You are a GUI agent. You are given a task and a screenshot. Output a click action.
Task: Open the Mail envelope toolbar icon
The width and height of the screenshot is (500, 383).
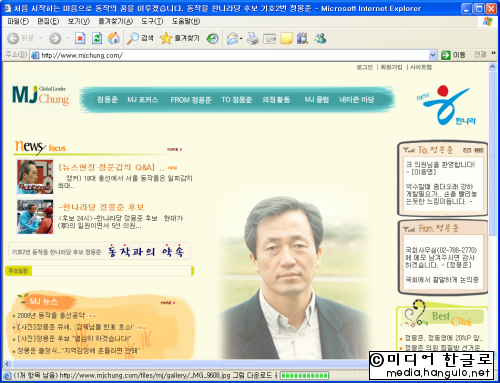tap(233, 39)
